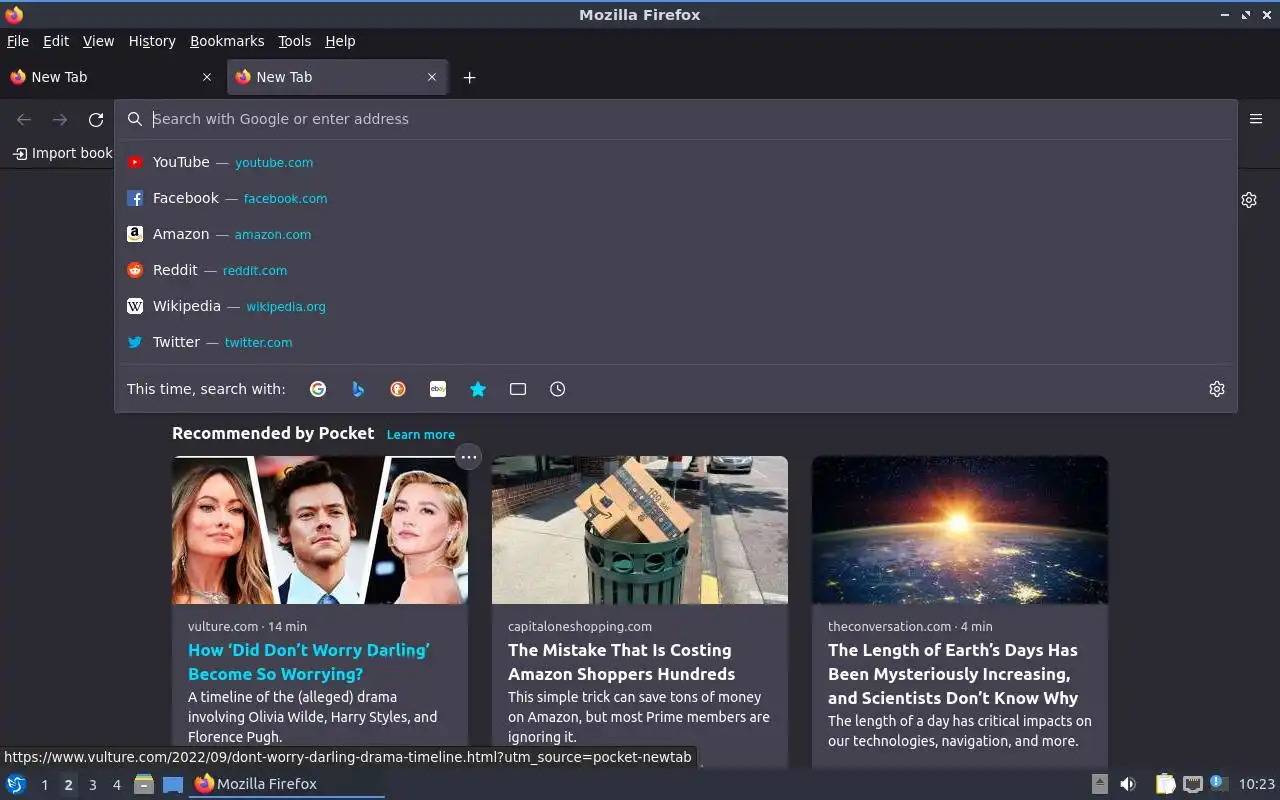Image resolution: width=1280 pixels, height=800 pixels.
Task: Click the new tab plus button
Action: [x=469, y=77]
